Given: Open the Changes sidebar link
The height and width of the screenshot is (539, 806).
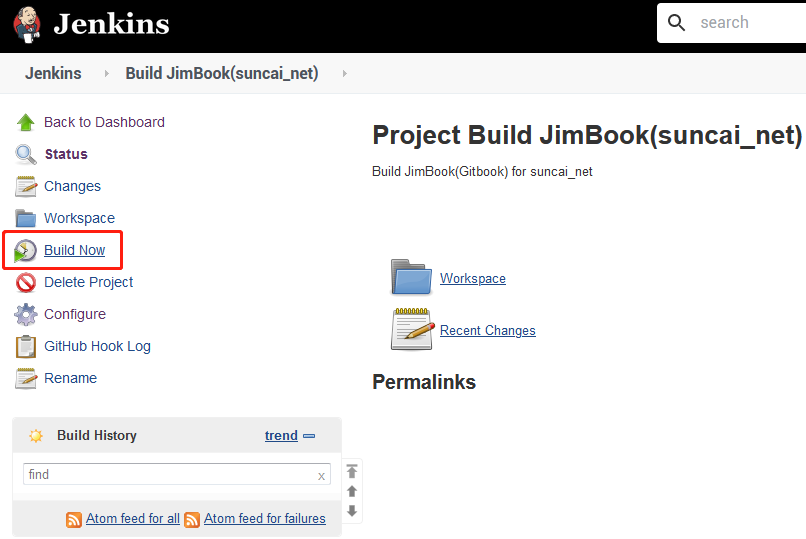Looking at the screenshot, I should [x=72, y=186].
